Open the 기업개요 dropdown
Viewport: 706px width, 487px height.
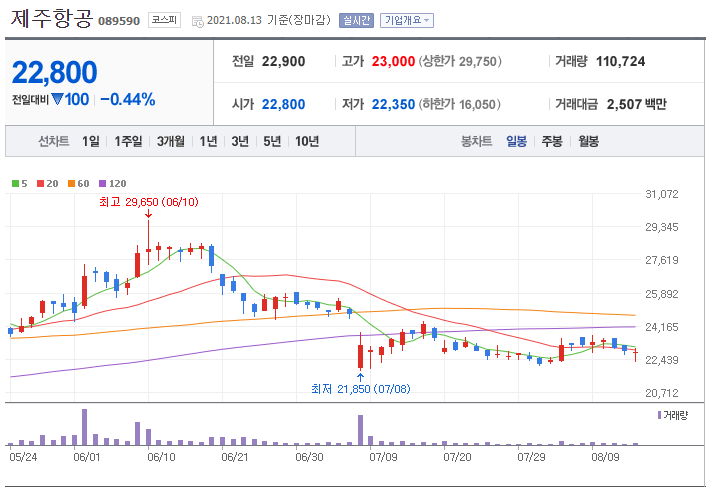coord(407,20)
